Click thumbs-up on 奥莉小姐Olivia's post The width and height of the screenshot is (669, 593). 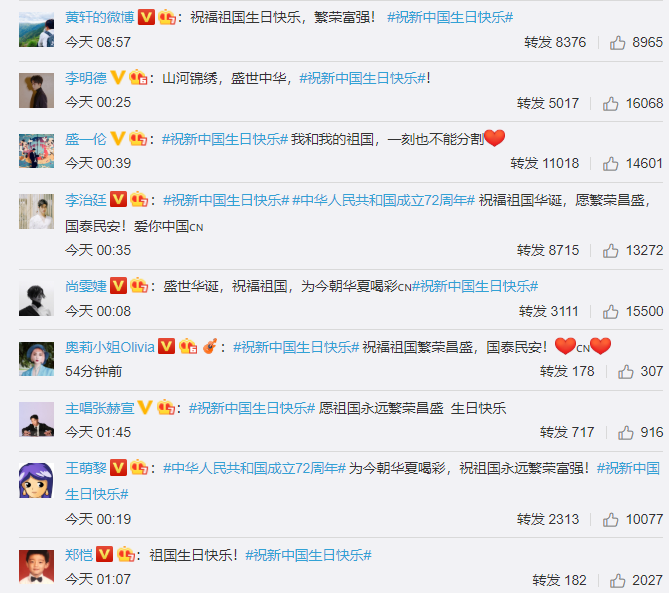coord(626,372)
